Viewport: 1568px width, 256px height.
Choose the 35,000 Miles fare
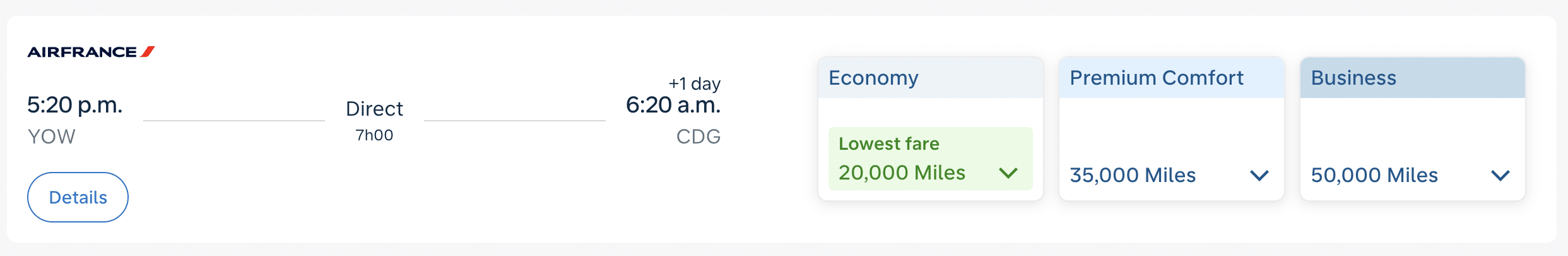click(1133, 175)
